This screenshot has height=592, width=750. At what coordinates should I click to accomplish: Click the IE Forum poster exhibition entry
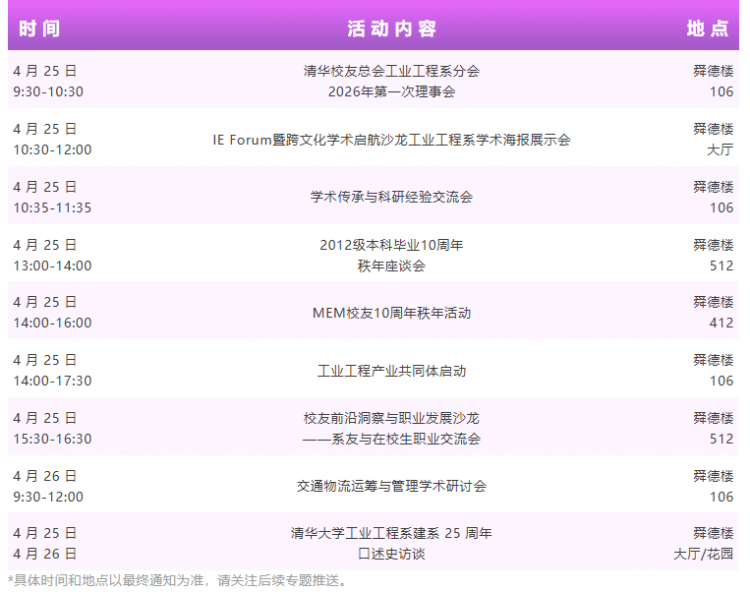[x=392, y=140]
